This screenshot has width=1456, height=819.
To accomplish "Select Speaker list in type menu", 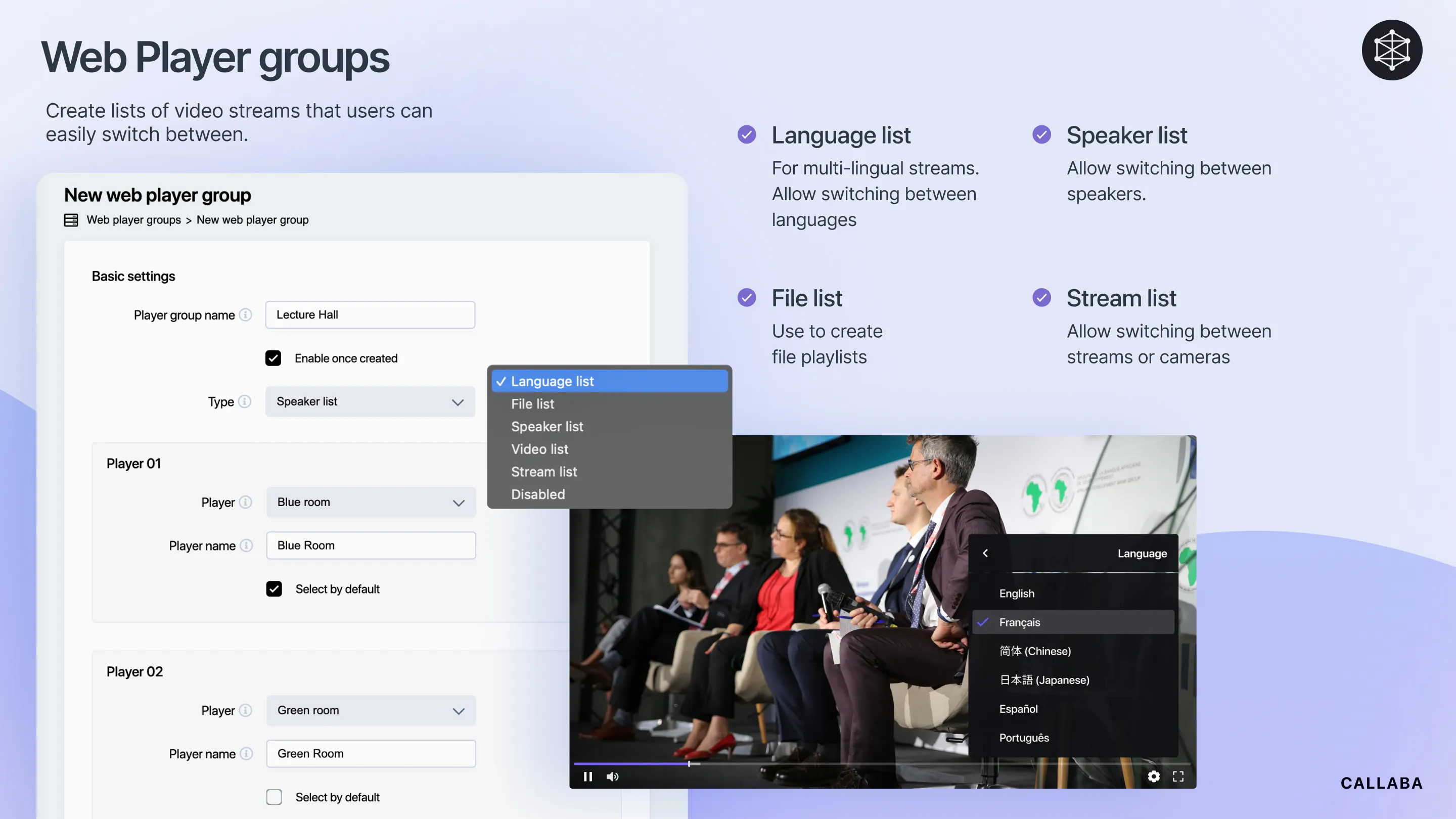I will 609,427.
